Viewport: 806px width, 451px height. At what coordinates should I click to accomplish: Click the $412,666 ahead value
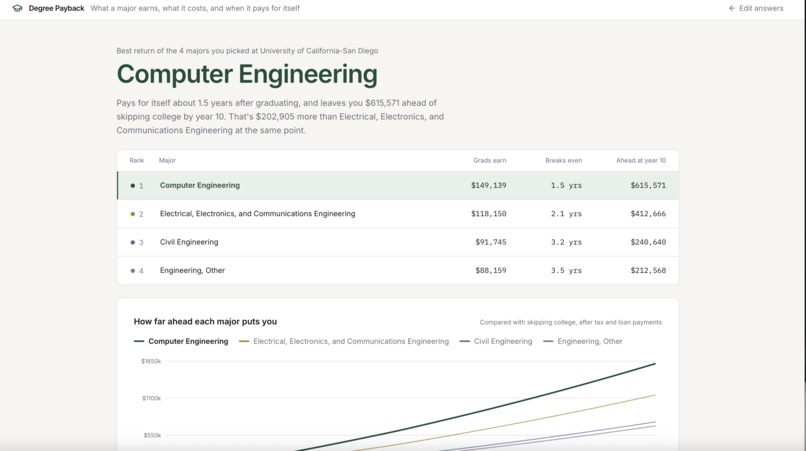click(x=648, y=213)
